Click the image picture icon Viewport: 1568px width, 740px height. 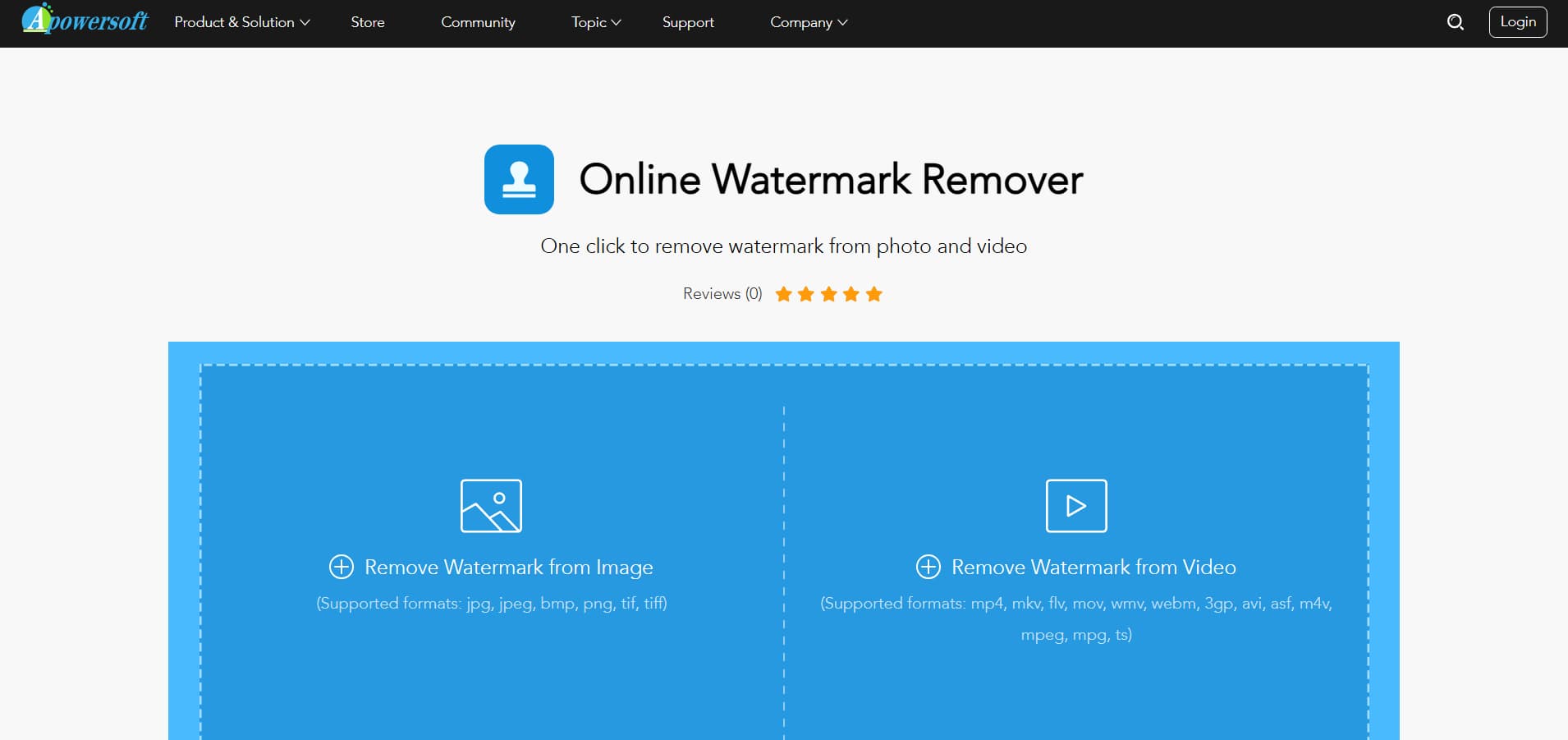coord(491,506)
